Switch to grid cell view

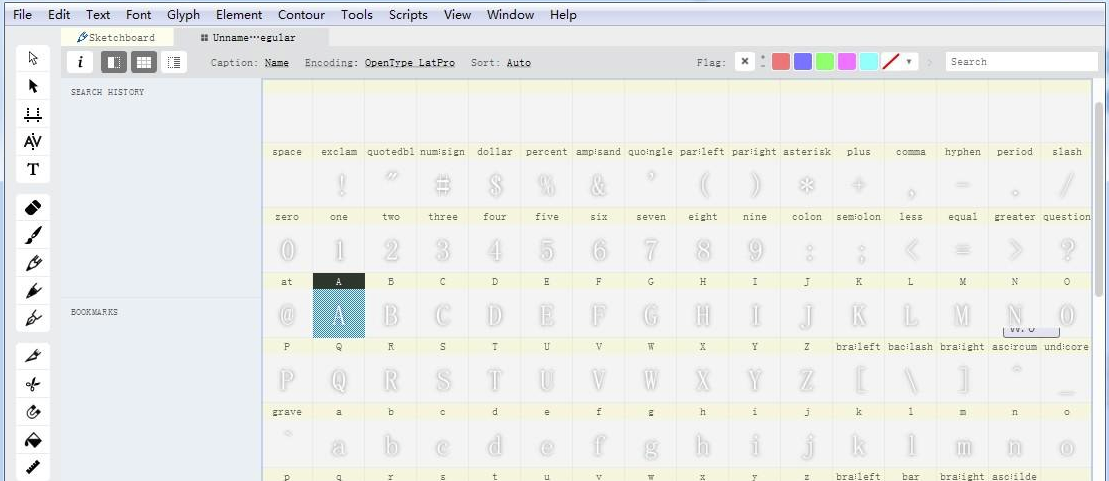click(144, 62)
